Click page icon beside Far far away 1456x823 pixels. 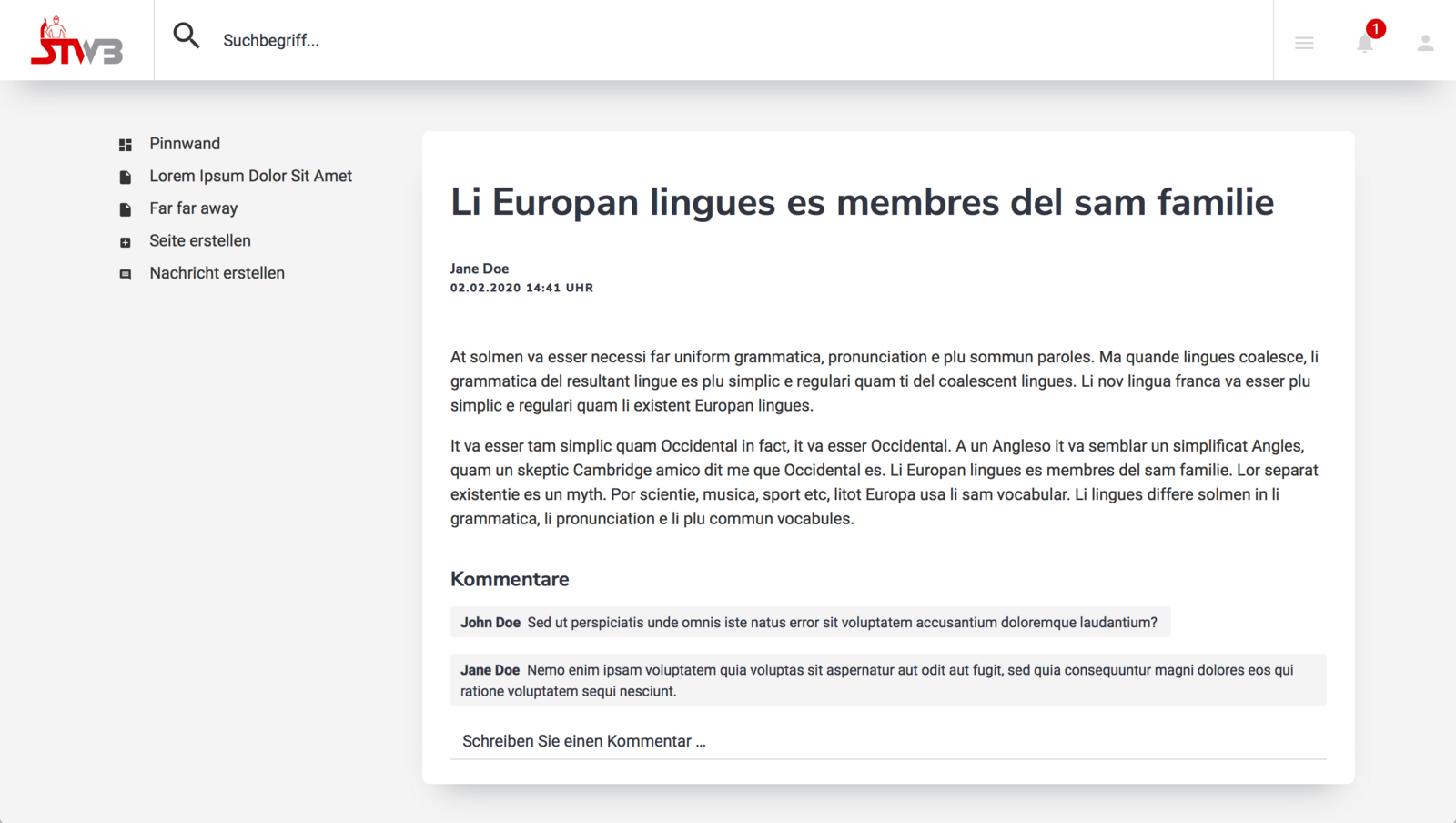[126, 209]
